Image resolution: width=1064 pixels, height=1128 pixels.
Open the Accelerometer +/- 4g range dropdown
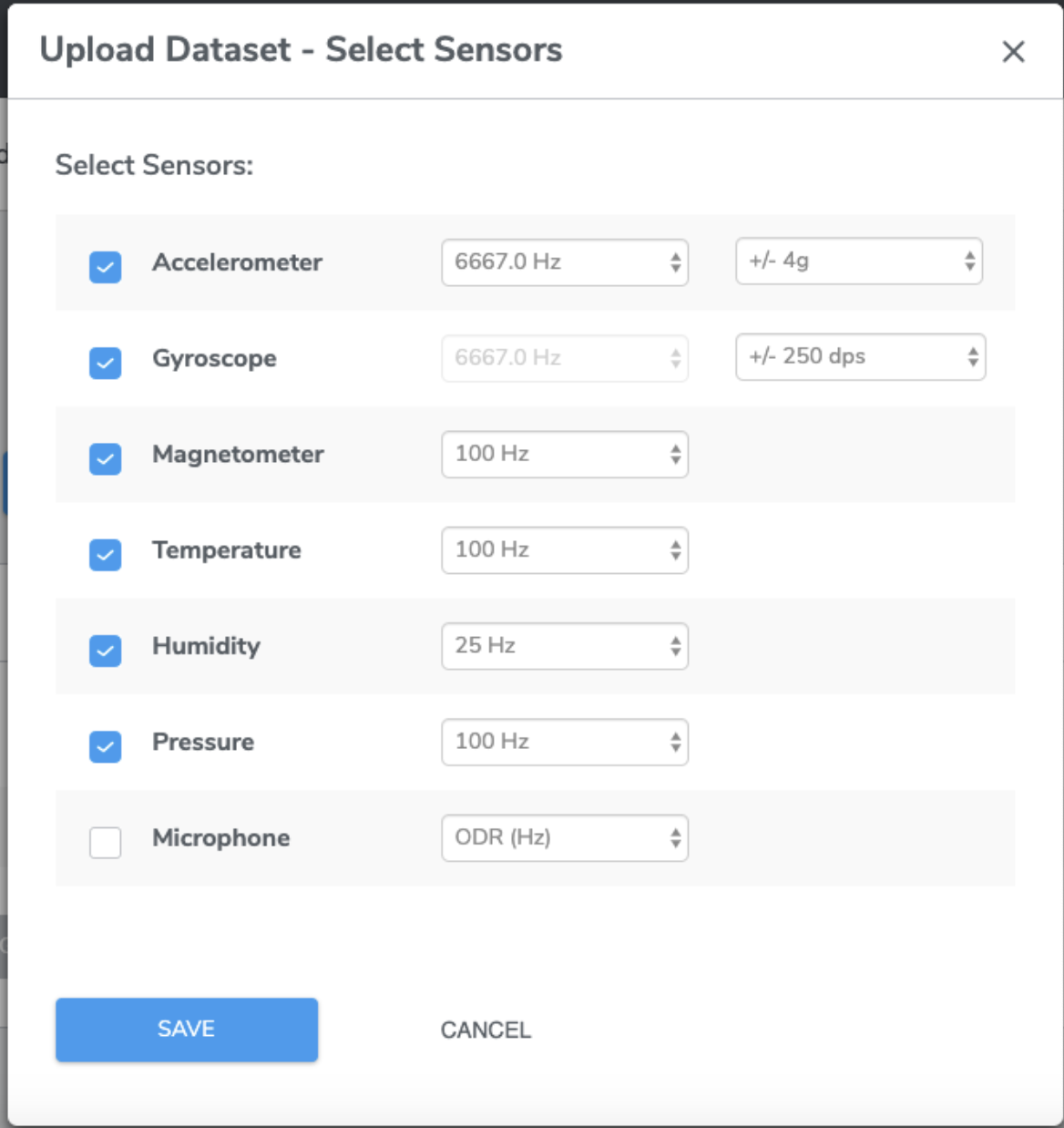[x=859, y=261]
